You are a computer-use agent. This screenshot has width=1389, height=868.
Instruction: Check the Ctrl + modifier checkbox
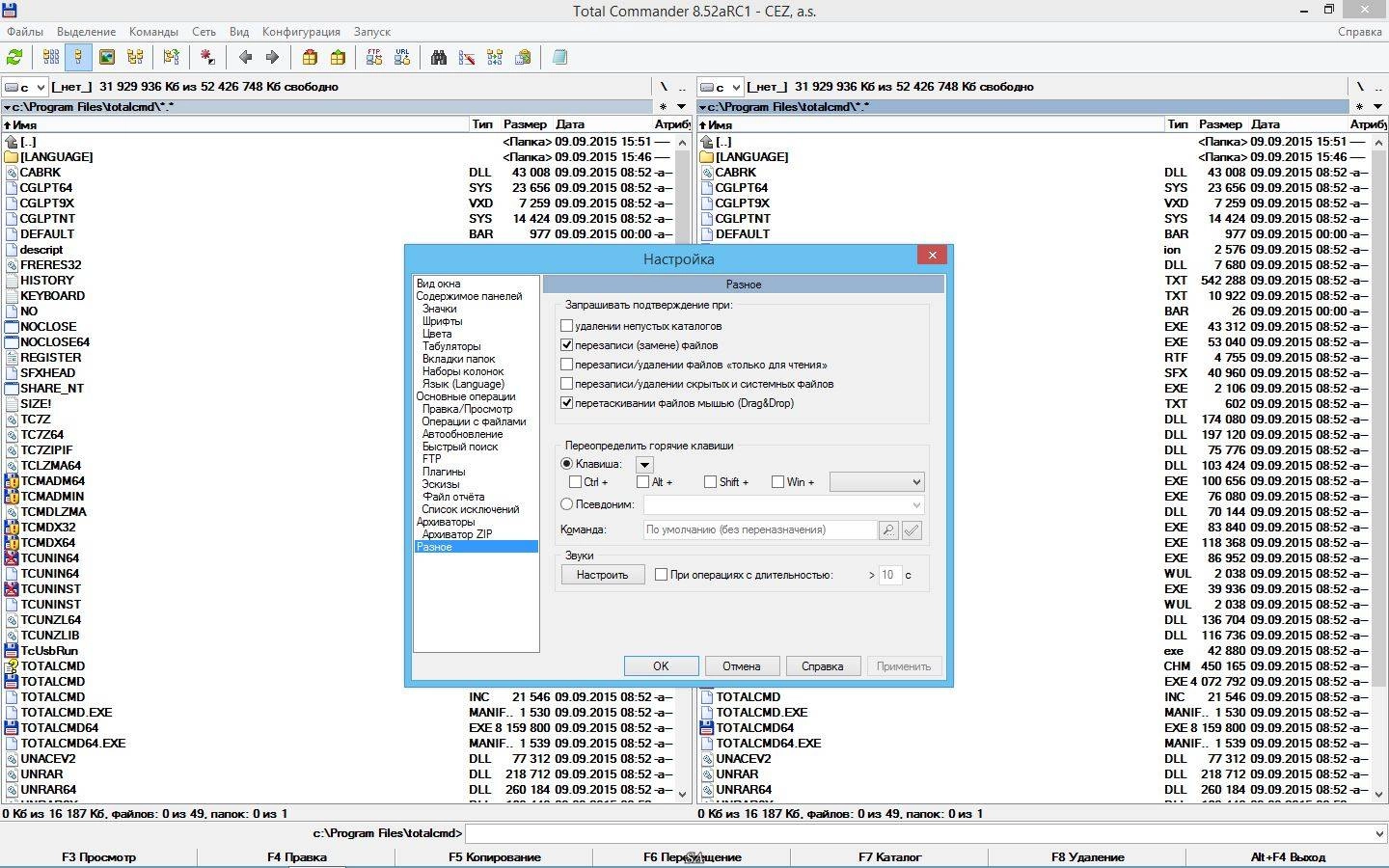click(576, 481)
